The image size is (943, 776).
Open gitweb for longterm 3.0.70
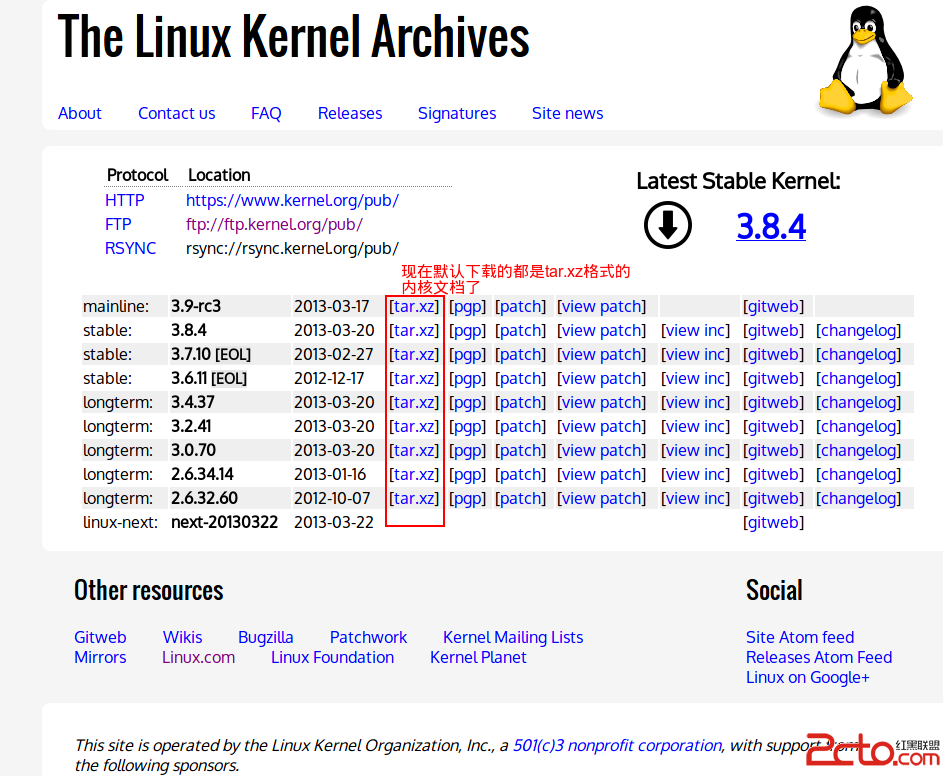(x=773, y=451)
